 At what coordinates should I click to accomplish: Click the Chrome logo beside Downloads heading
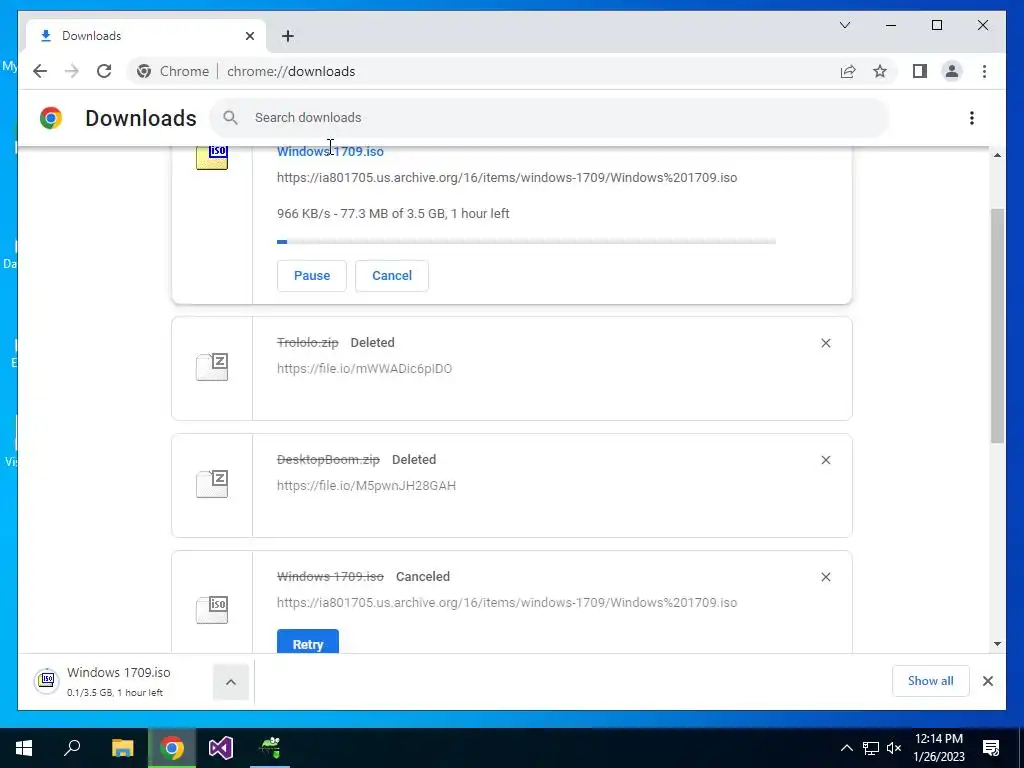point(51,118)
